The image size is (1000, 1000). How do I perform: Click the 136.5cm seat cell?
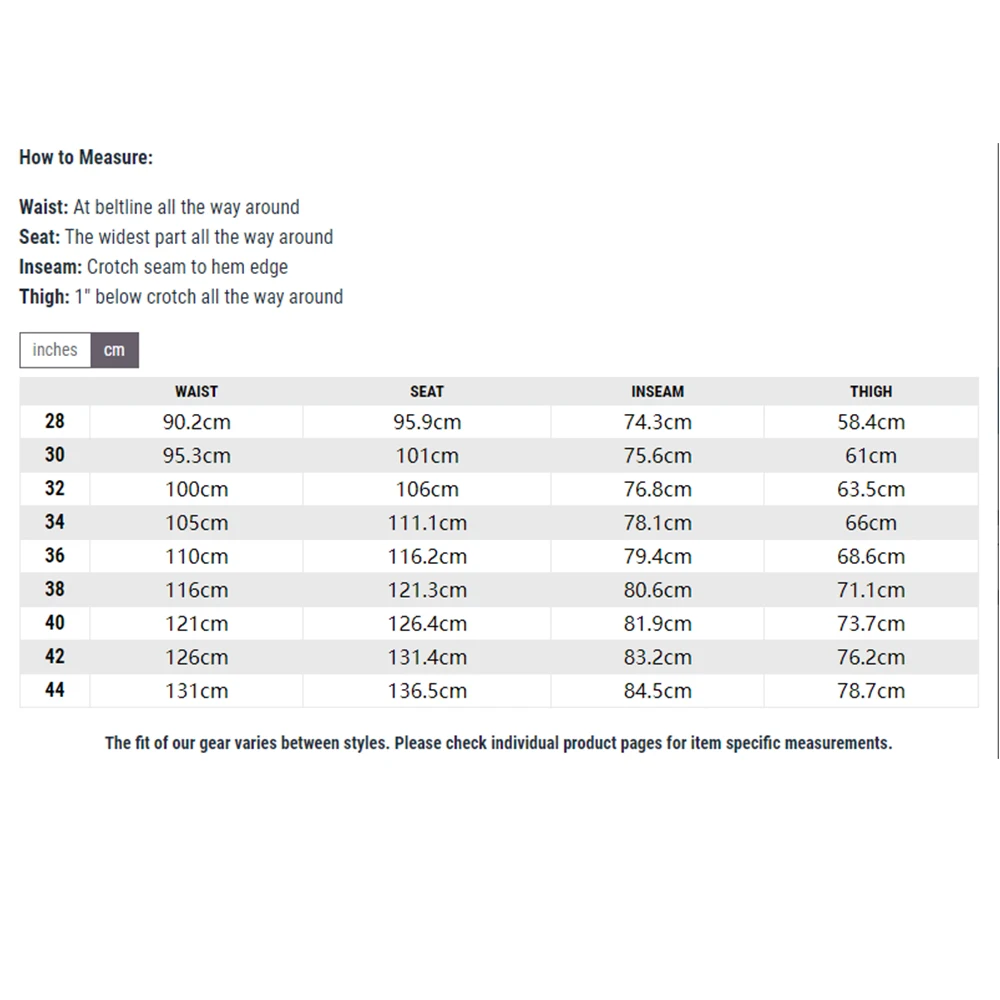[427, 691]
